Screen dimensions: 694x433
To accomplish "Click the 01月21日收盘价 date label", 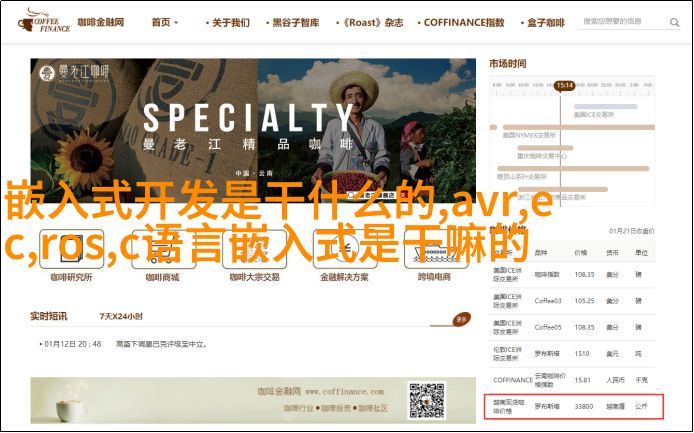I will tap(632, 231).
